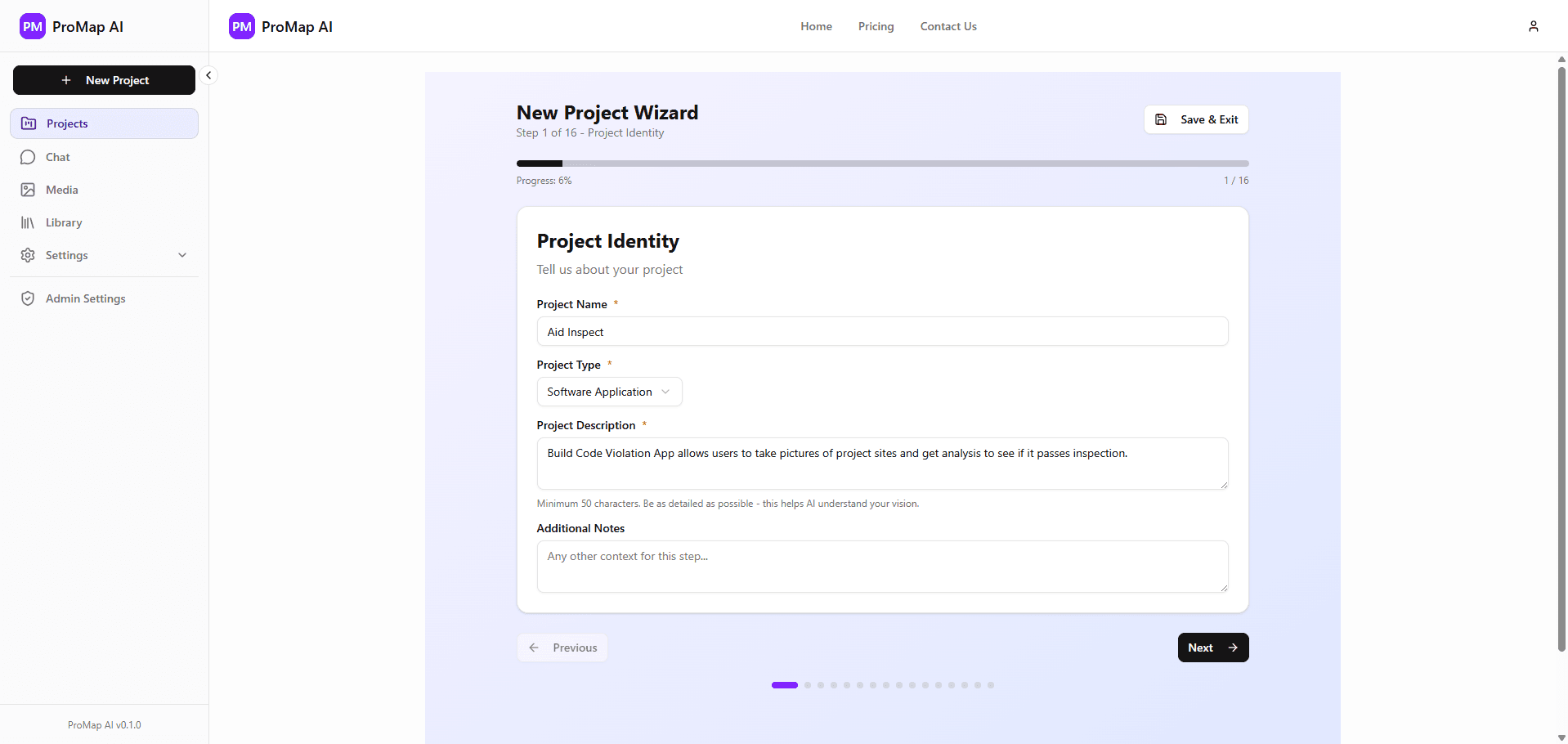Click the wizard progress bar
Viewport: 1568px width, 744px height.
click(882, 163)
